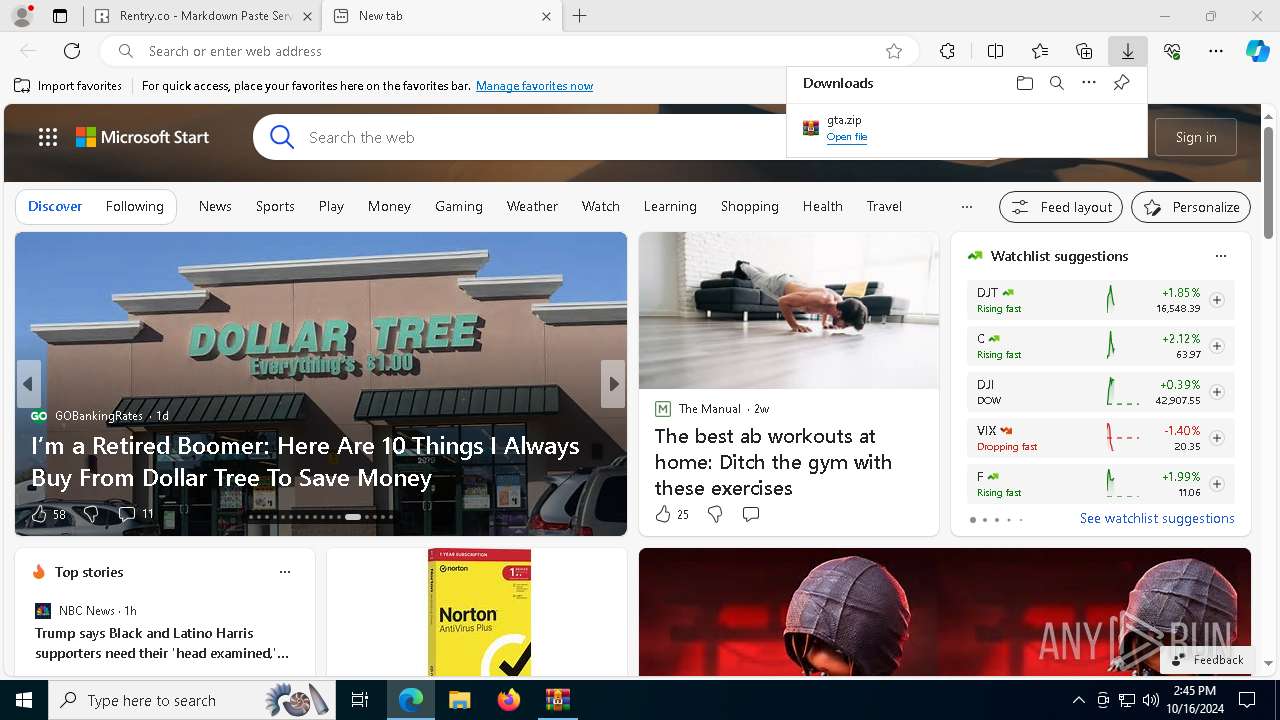This screenshot has height=720, width=1280.
Task: Dislike the Dollar Tree article
Action: 91,514
